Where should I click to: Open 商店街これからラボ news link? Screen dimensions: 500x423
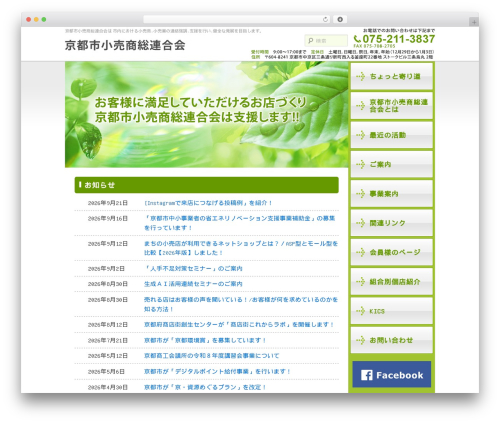coord(239,324)
